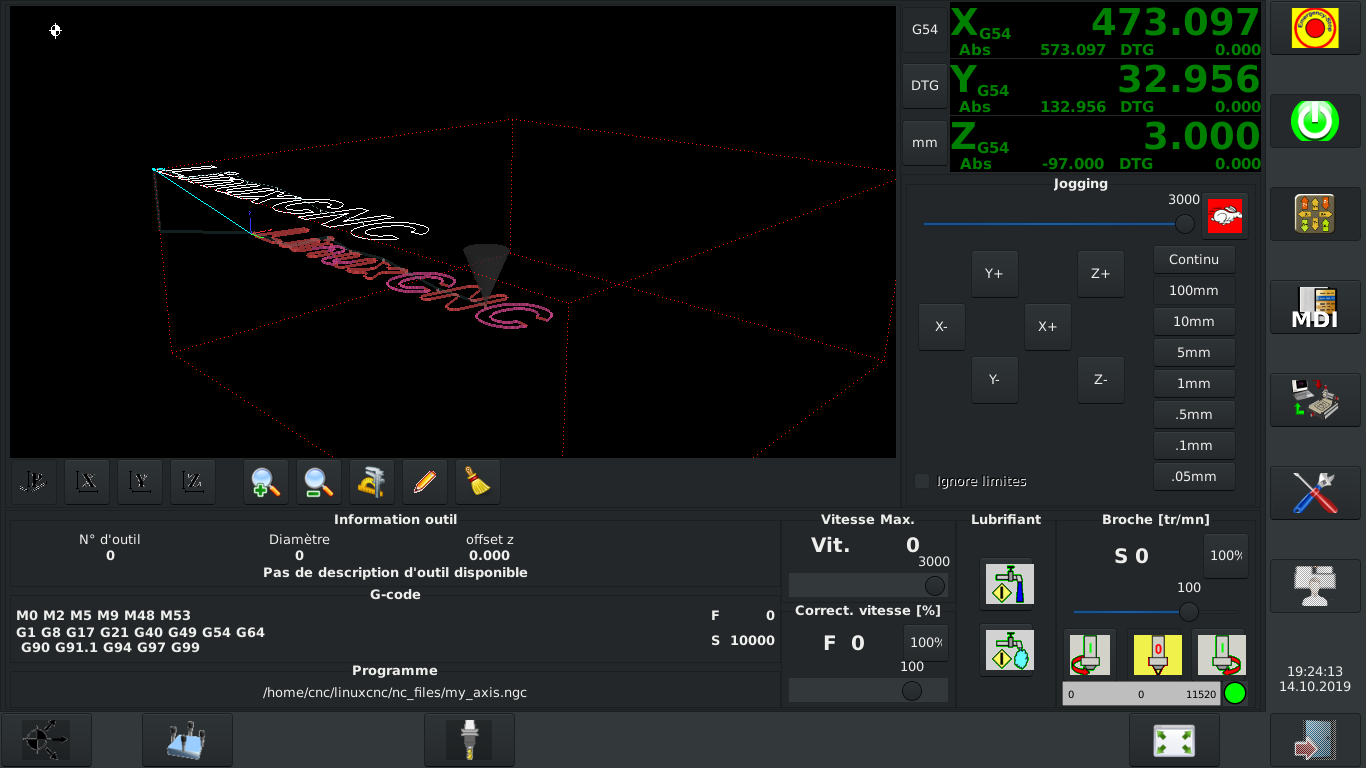Start spindle reverse
Viewport: 1366px width, 768px height.
point(1089,654)
